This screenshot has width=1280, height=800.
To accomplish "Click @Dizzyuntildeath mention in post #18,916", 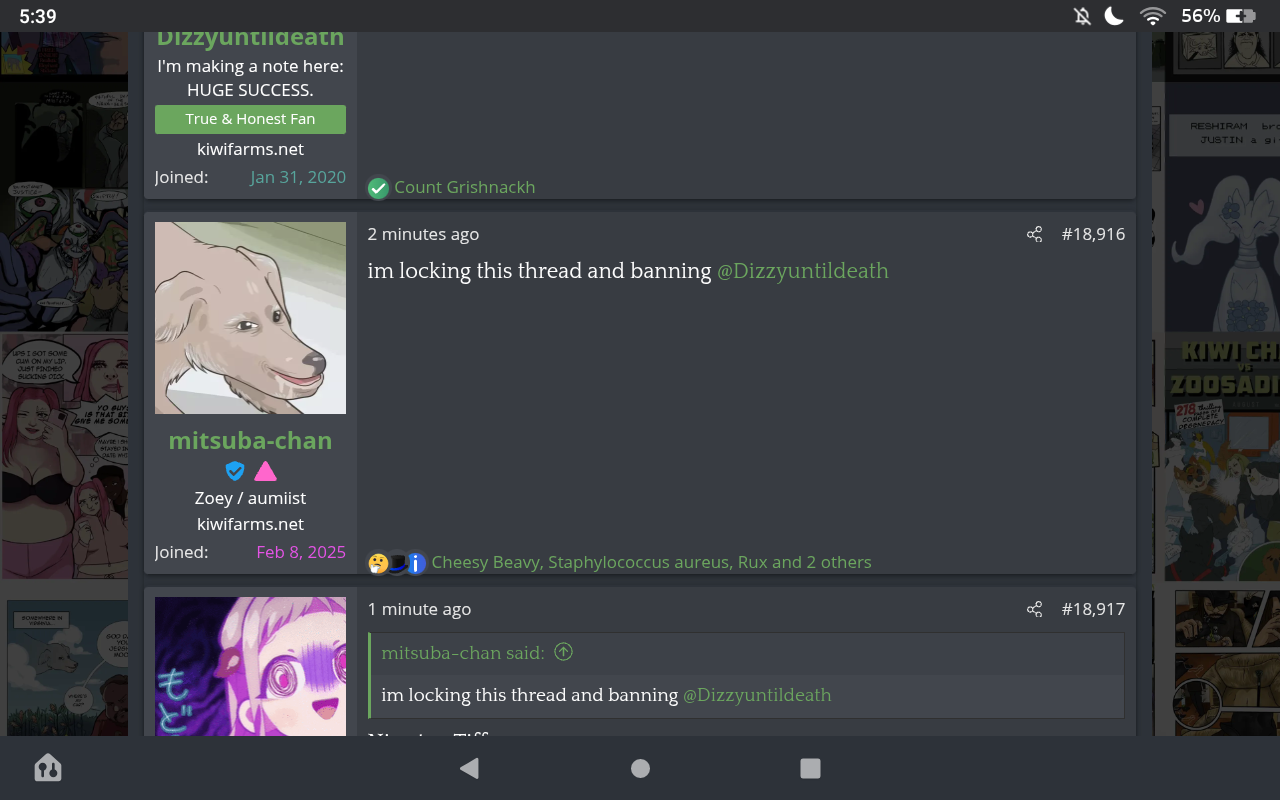I will click(x=802, y=271).
